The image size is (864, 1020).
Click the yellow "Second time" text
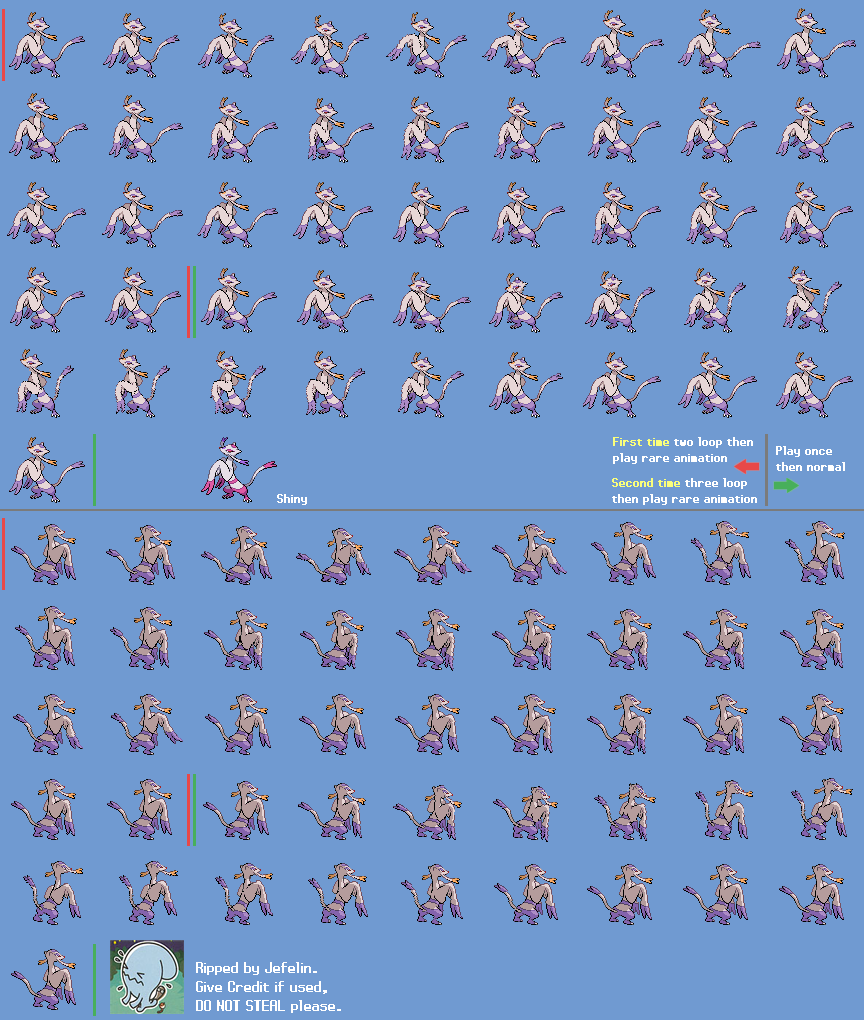[646, 483]
